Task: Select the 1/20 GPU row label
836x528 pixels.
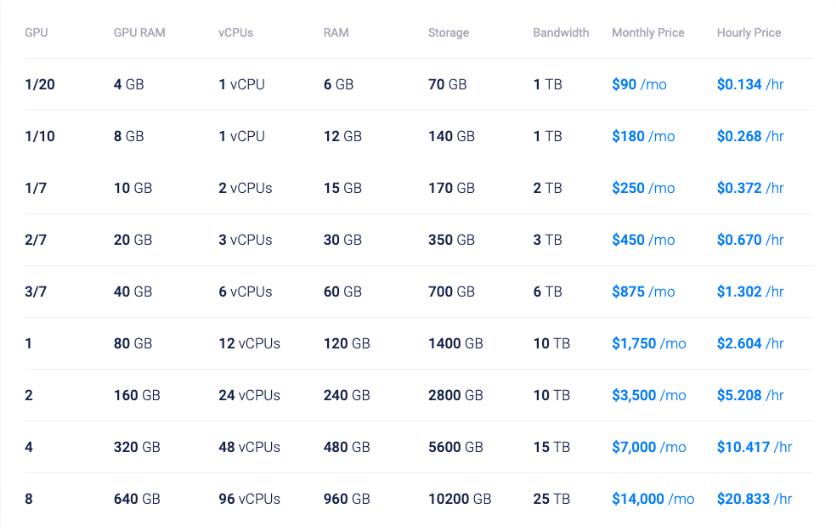Action: [40, 85]
